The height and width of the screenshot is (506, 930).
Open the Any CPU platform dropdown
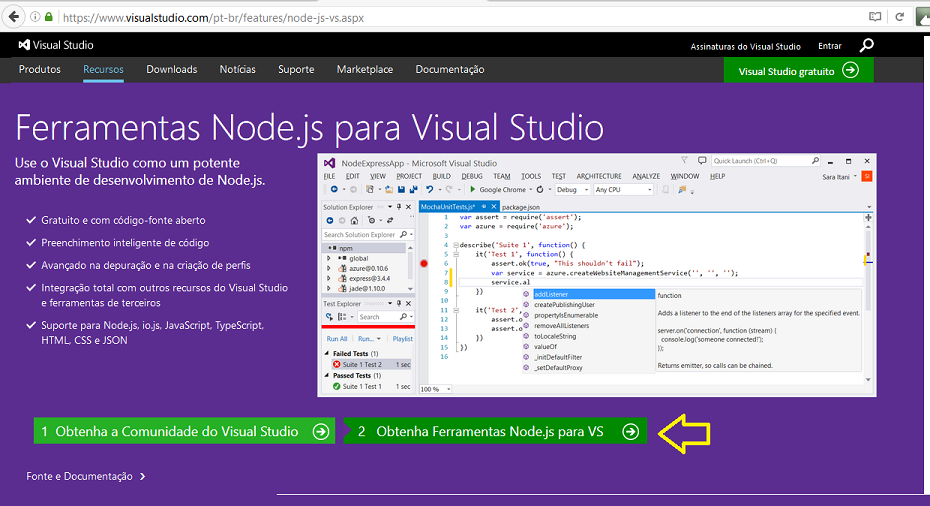[x=623, y=189]
